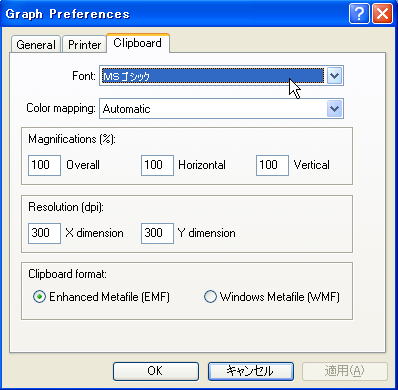The height and width of the screenshot is (390, 398).
Task: Expand the Color mapping dropdown arrow
Action: [334, 109]
